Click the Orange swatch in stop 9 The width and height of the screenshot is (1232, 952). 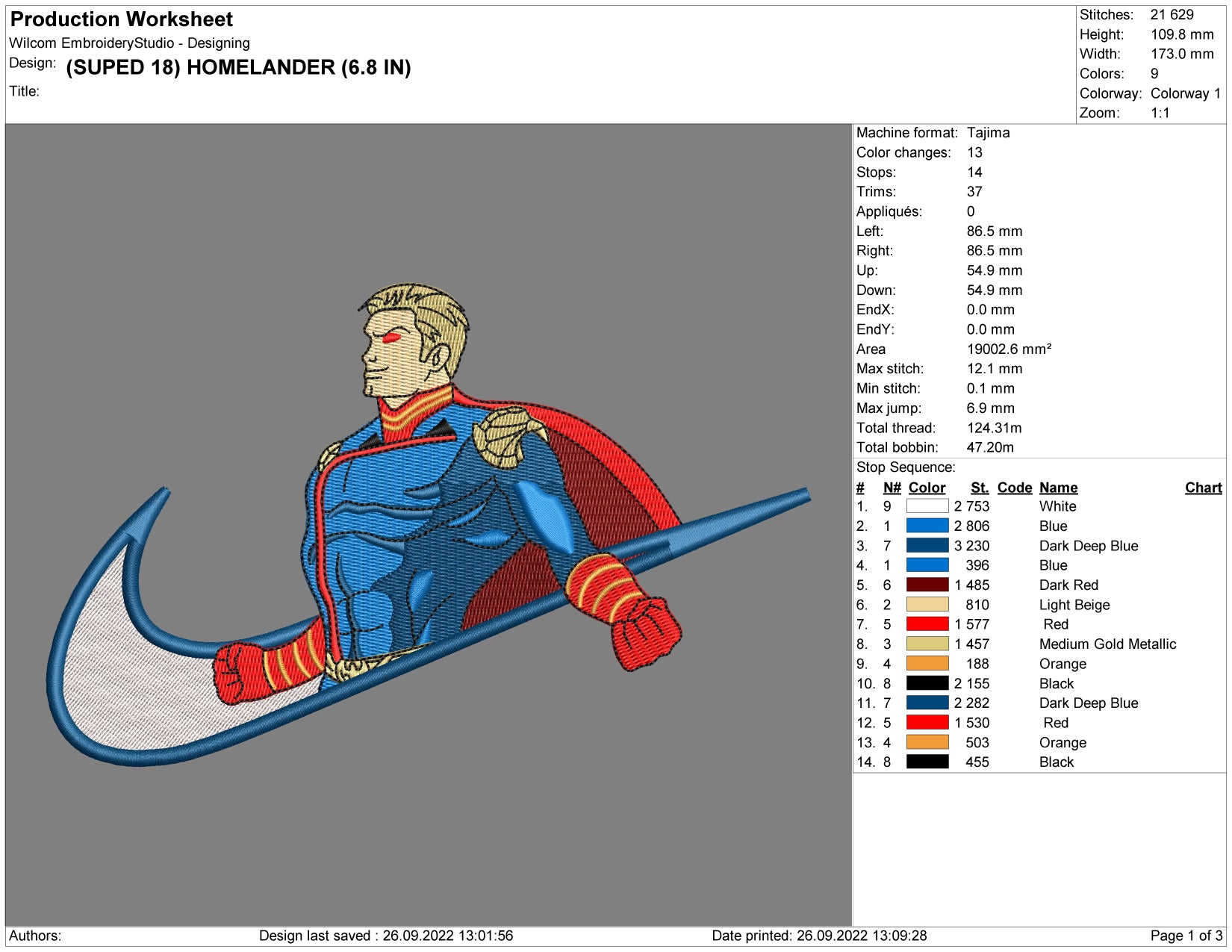pyautogui.click(x=927, y=664)
